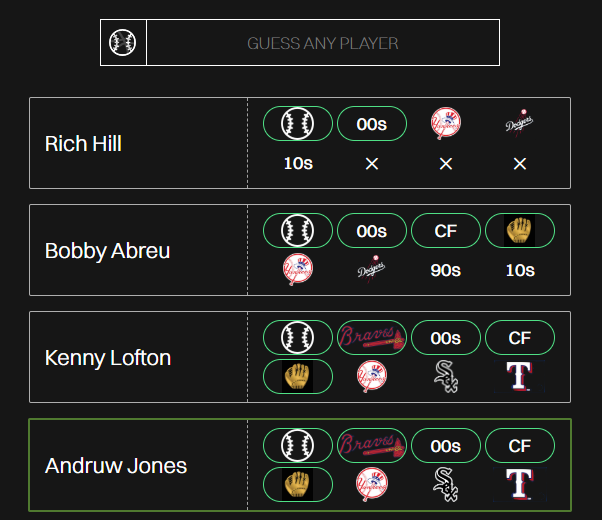The width and height of the screenshot is (602, 520).
Task: Select the CF badge in Bobby Abreu row
Action: point(446,231)
